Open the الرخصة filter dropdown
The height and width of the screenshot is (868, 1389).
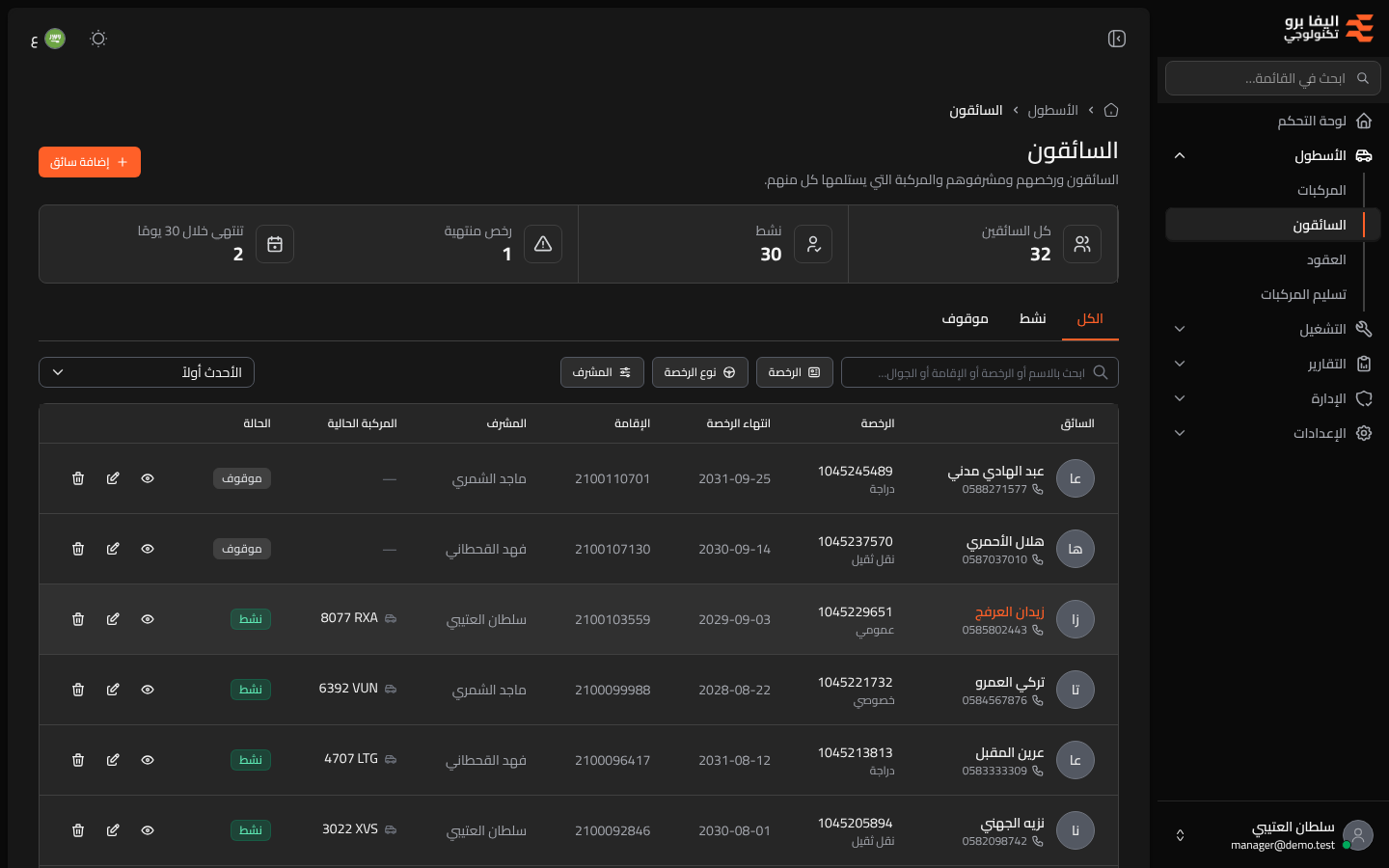coord(795,372)
